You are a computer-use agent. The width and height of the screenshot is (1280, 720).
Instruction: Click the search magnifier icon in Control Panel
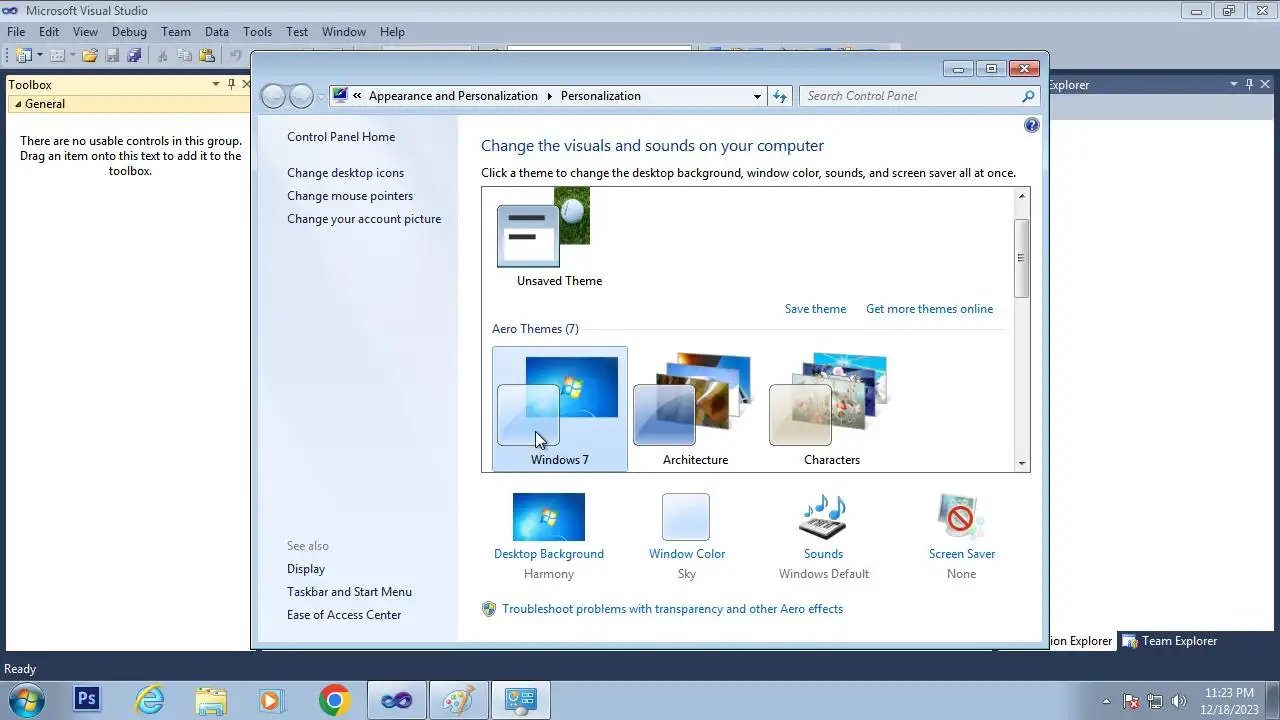pyautogui.click(x=1028, y=96)
